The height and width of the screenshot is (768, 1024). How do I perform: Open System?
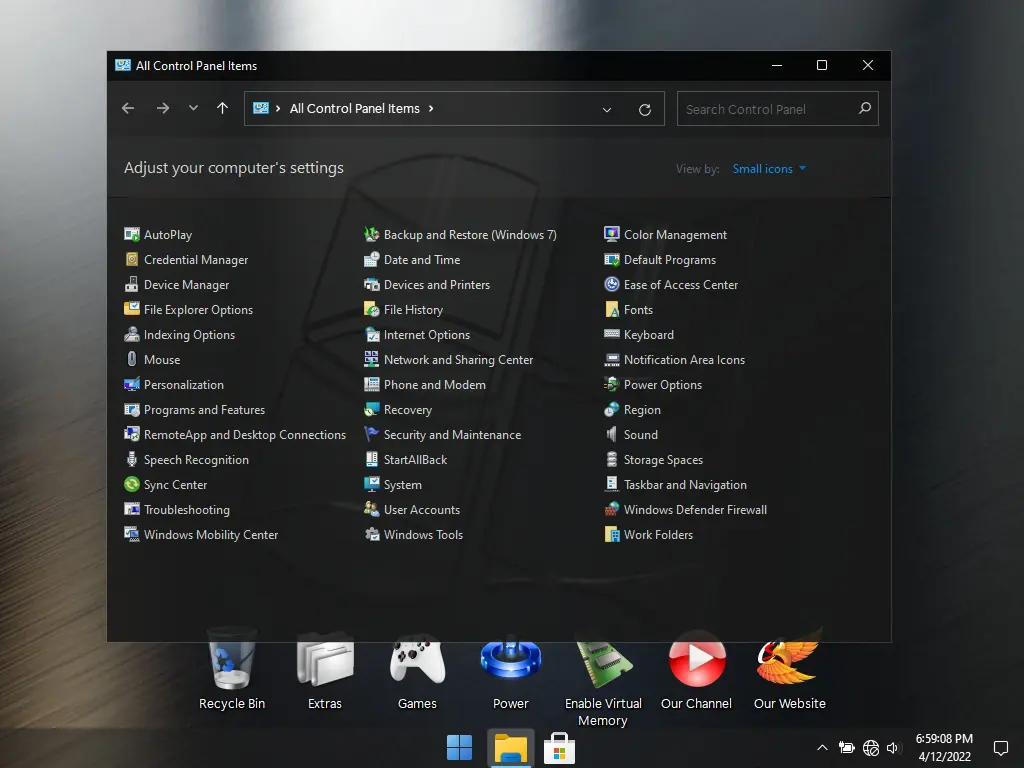coord(393,485)
